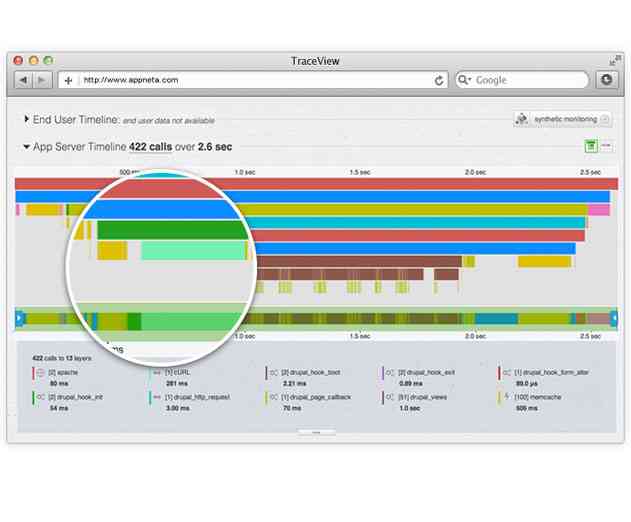Image resolution: width=631 pixels, height=522 pixels.
Task: Select the yellow segment near 2.3 sec
Action: click(545, 262)
